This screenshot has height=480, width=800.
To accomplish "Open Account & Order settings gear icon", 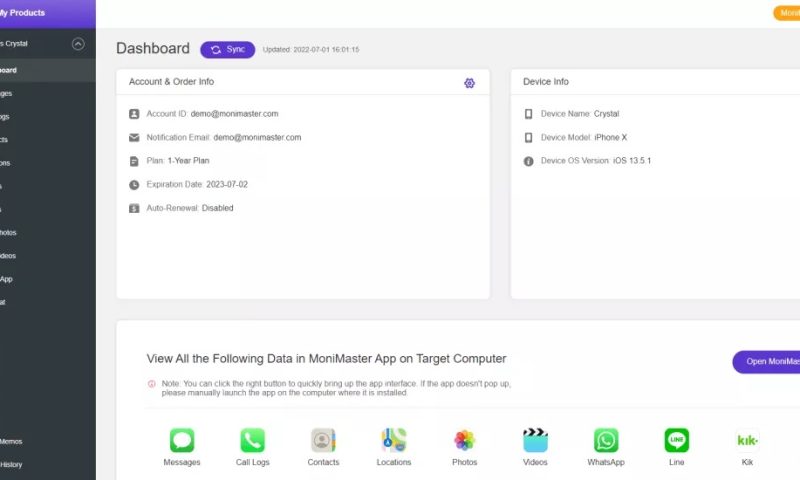I will [469, 83].
